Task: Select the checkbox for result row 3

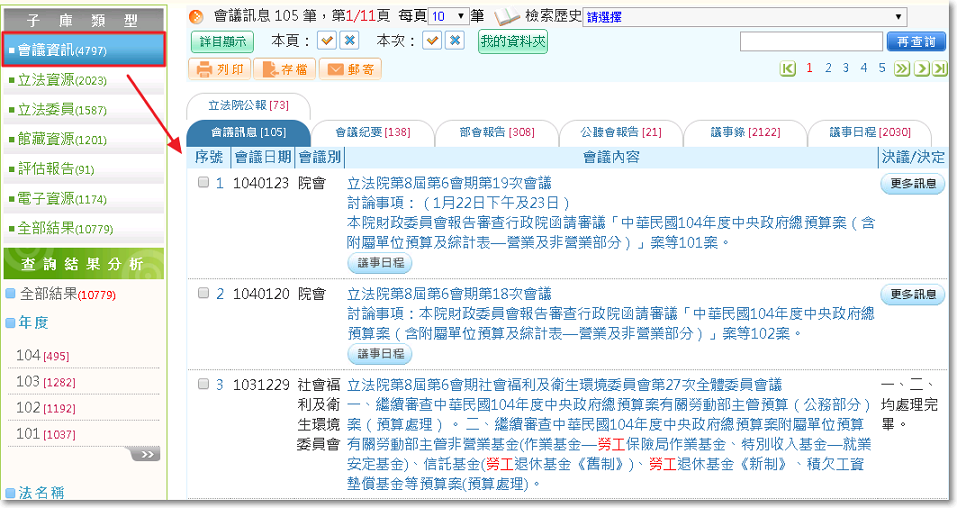Action: [203, 384]
